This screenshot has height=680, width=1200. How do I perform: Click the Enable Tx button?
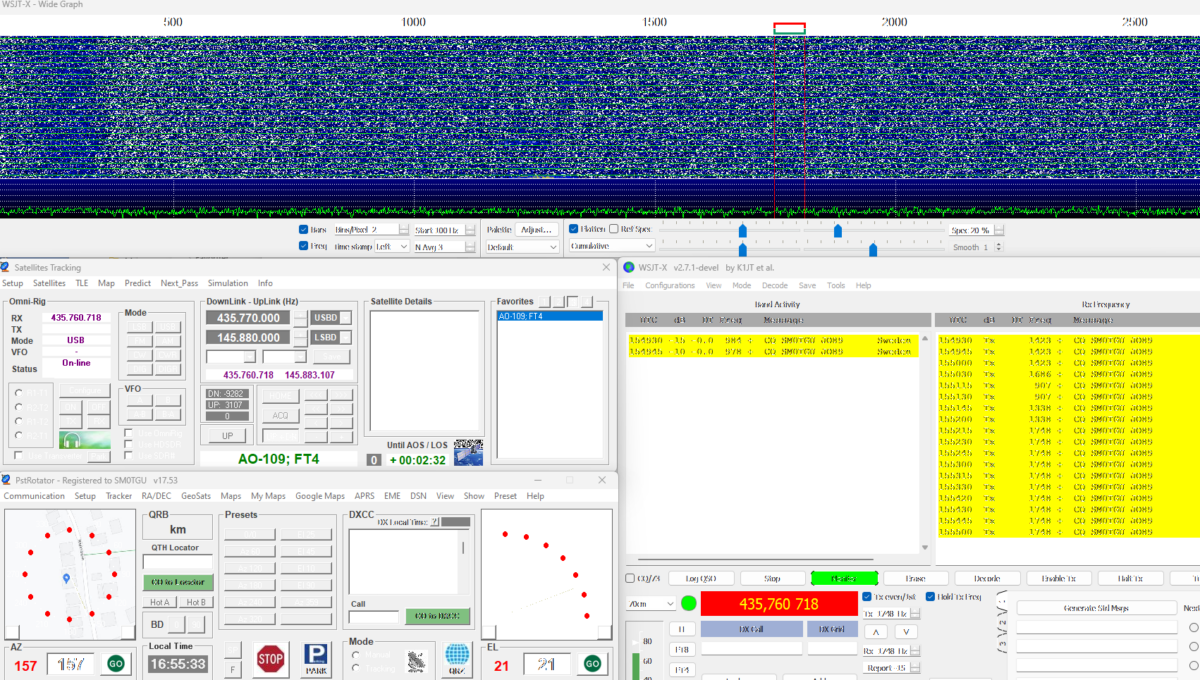point(1059,578)
